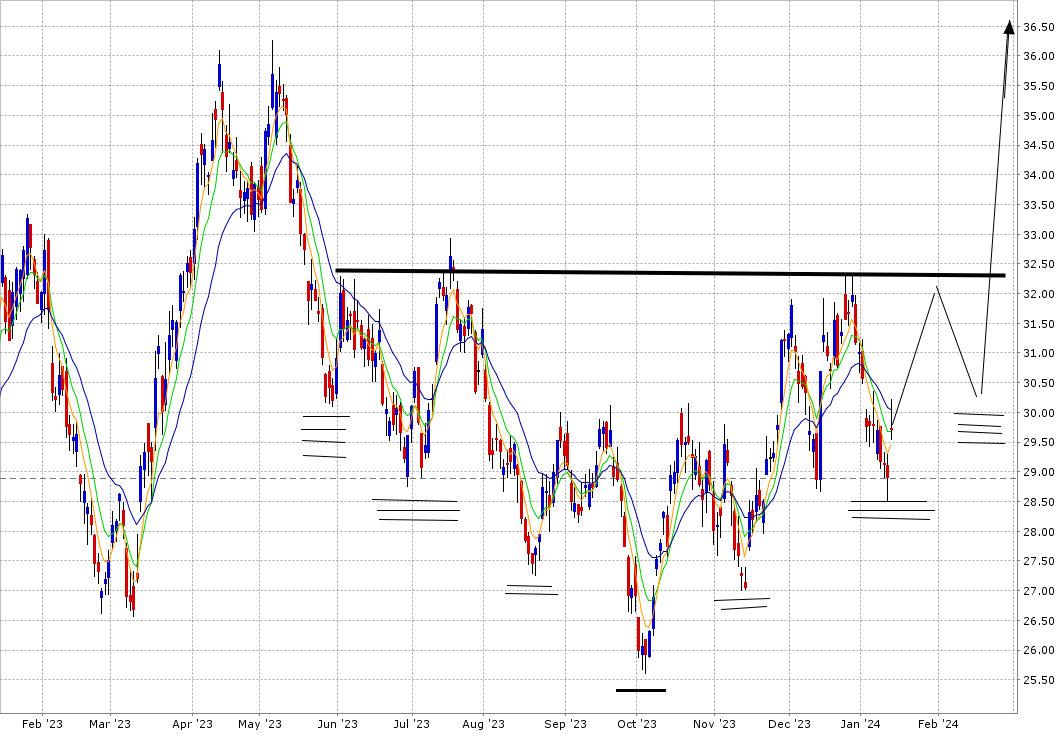The height and width of the screenshot is (738, 1063).
Task: Select 28.50 on the price scale
Action: [1039, 502]
